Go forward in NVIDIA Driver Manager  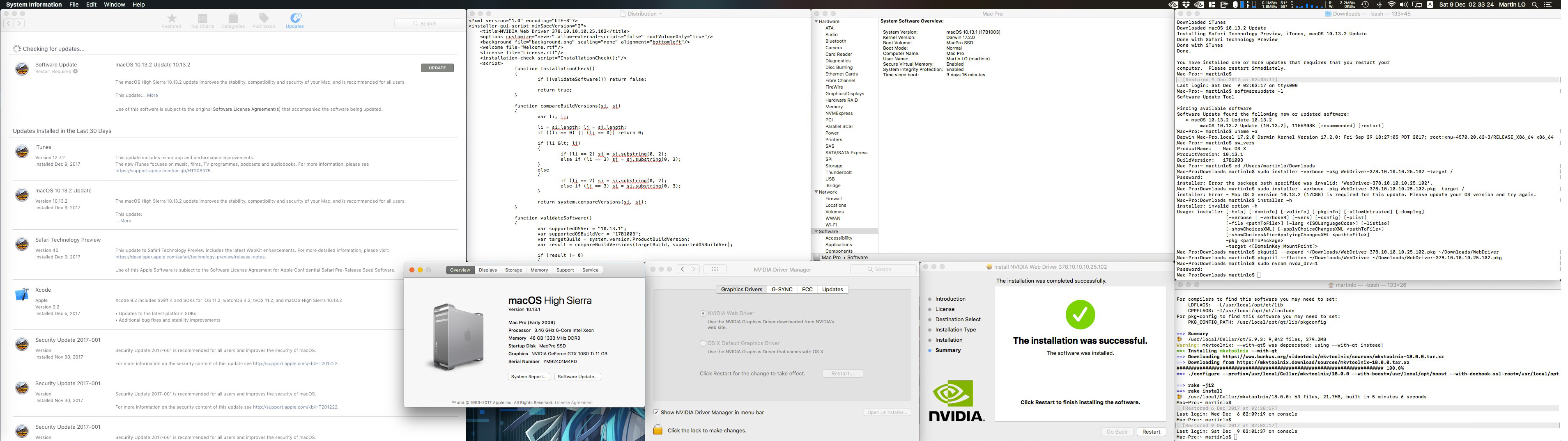click(694, 269)
